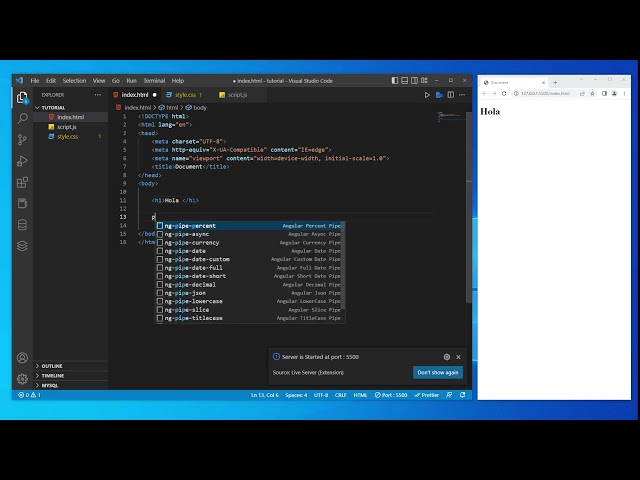Click Prettier in status bar

427,395
